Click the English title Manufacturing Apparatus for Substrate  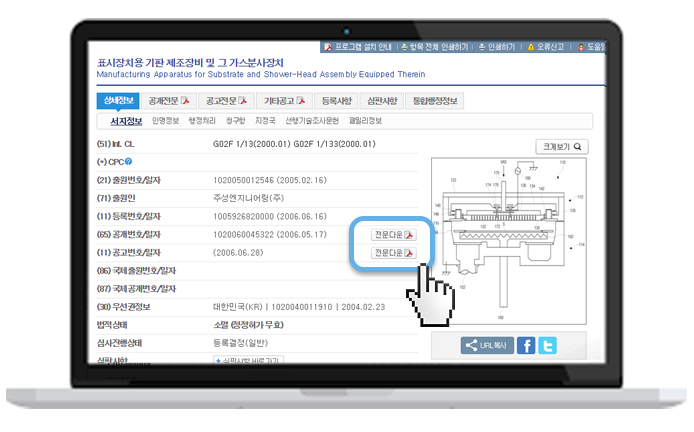point(261,74)
